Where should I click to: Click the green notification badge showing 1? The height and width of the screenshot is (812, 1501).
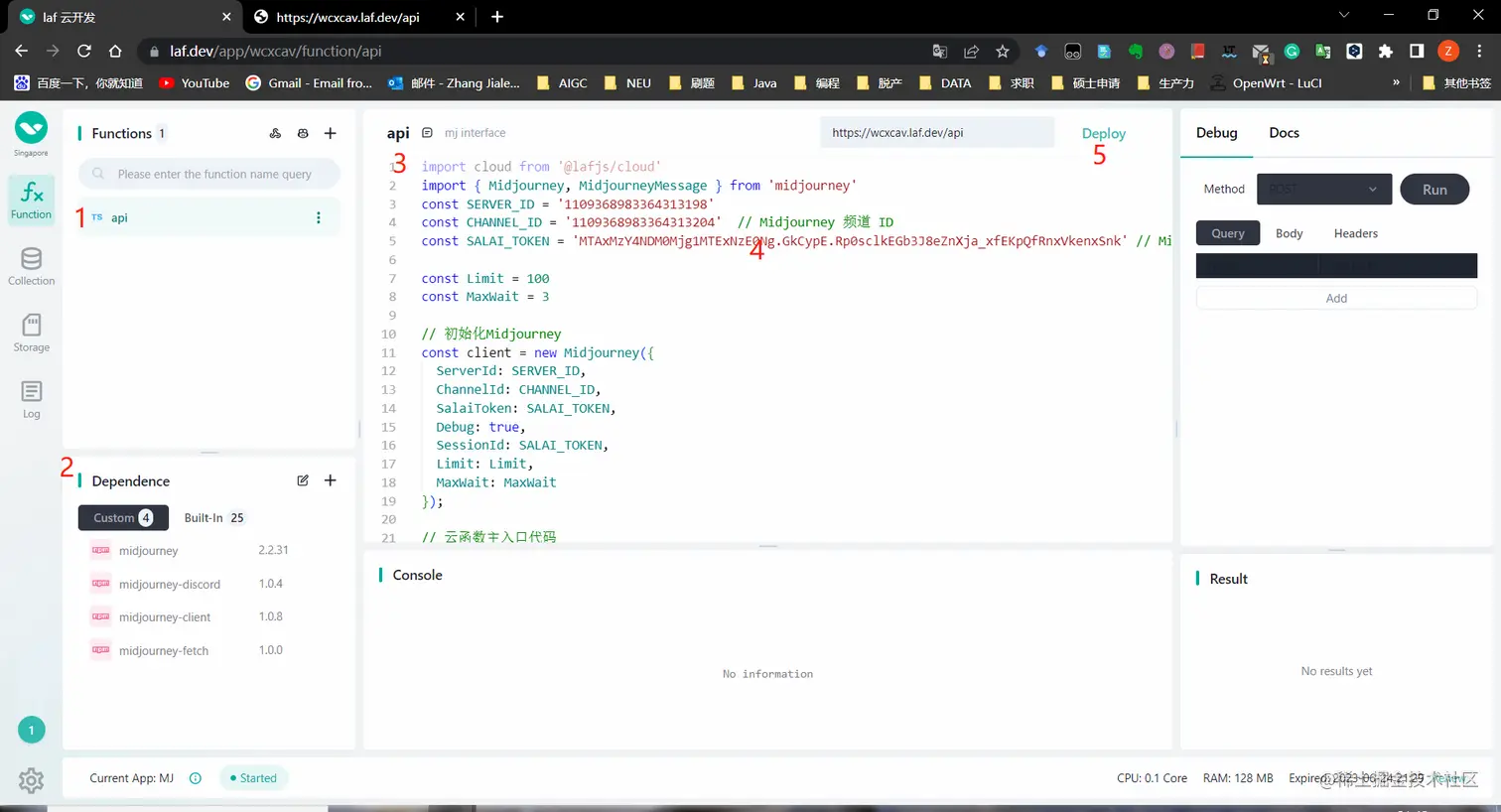(x=31, y=730)
